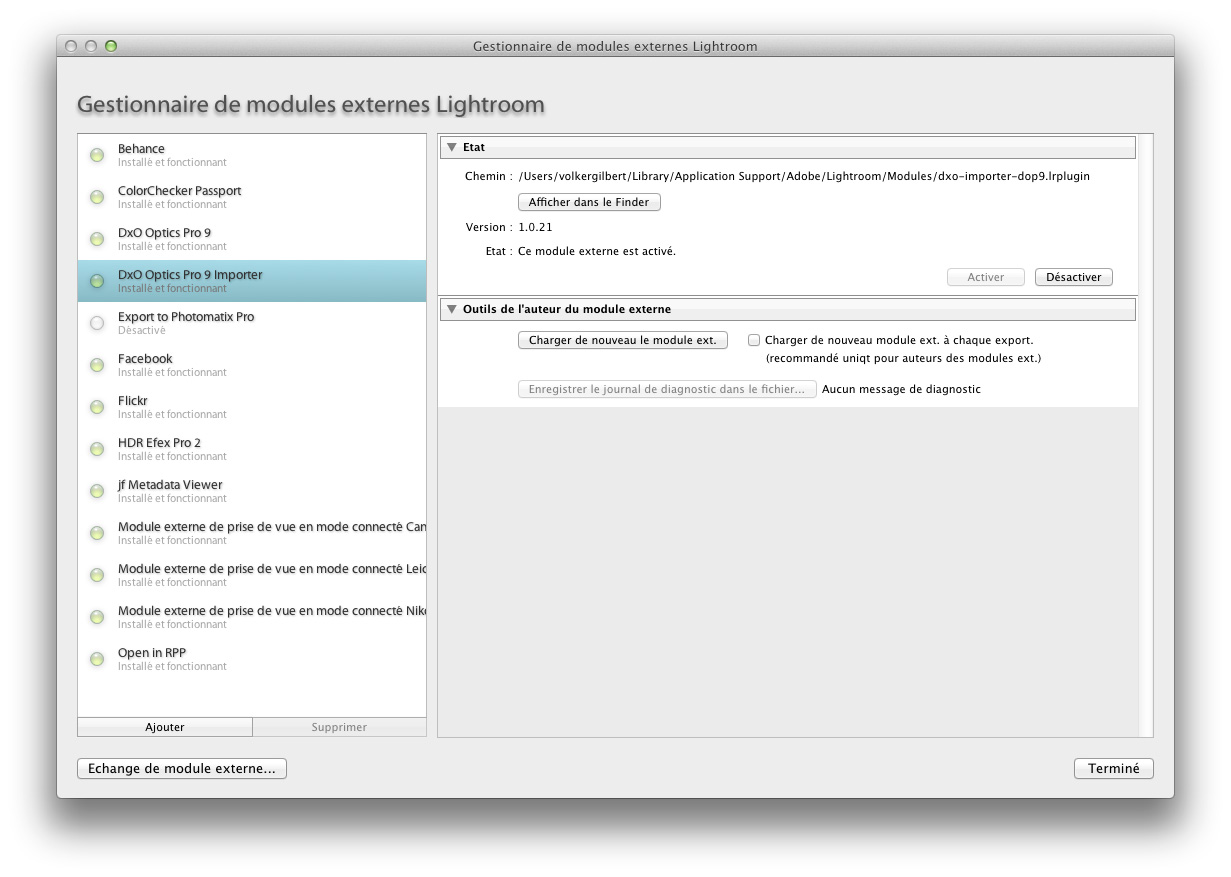The height and width of the screenshot is (877, 1231).
Task: Select Export to Photomatix Pro plugin
Action: [252, 323]
